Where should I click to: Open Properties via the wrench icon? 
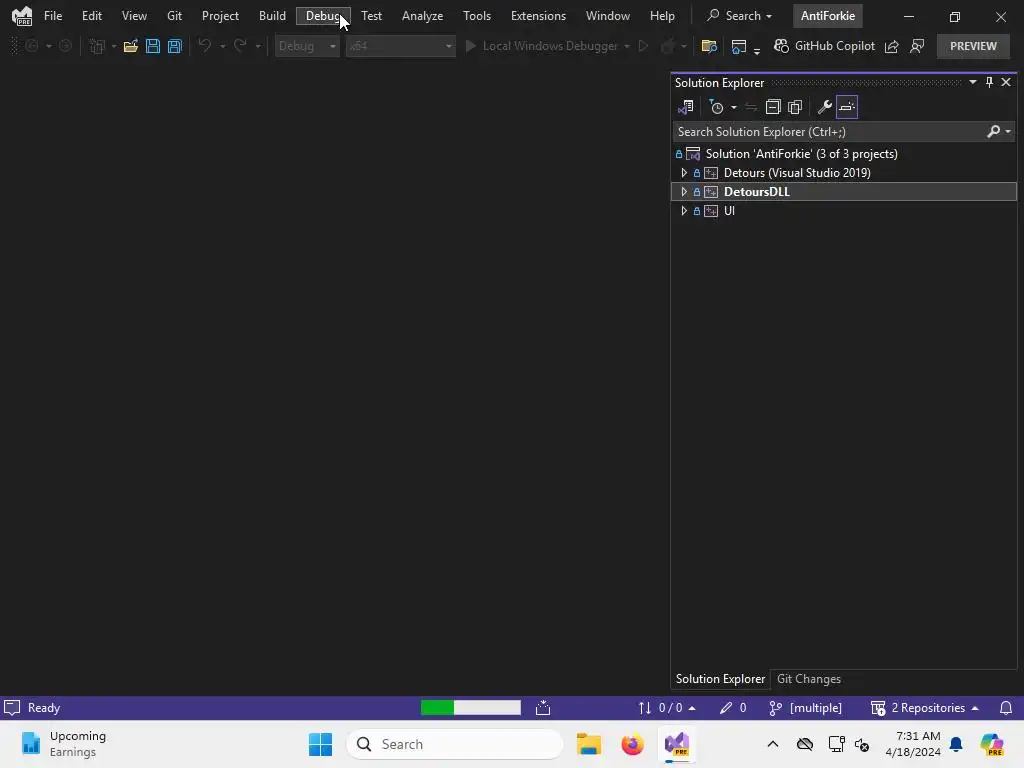825,107
